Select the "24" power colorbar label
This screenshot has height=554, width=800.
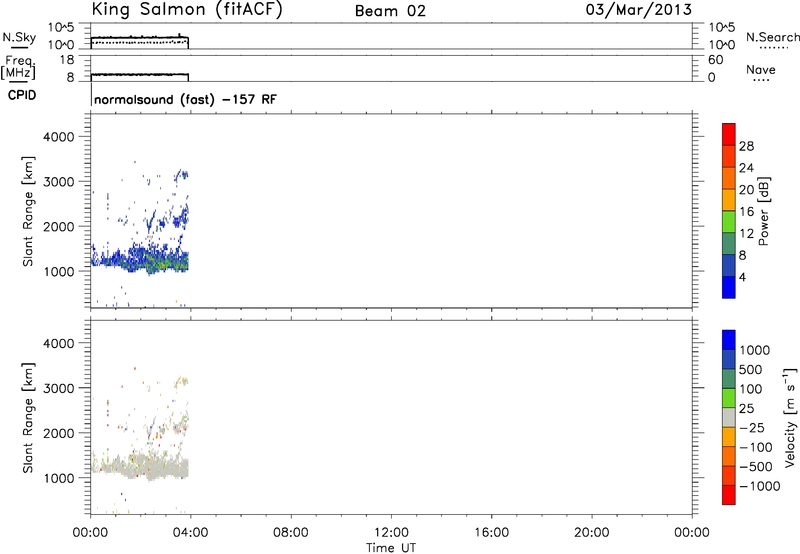click(746, 168)
